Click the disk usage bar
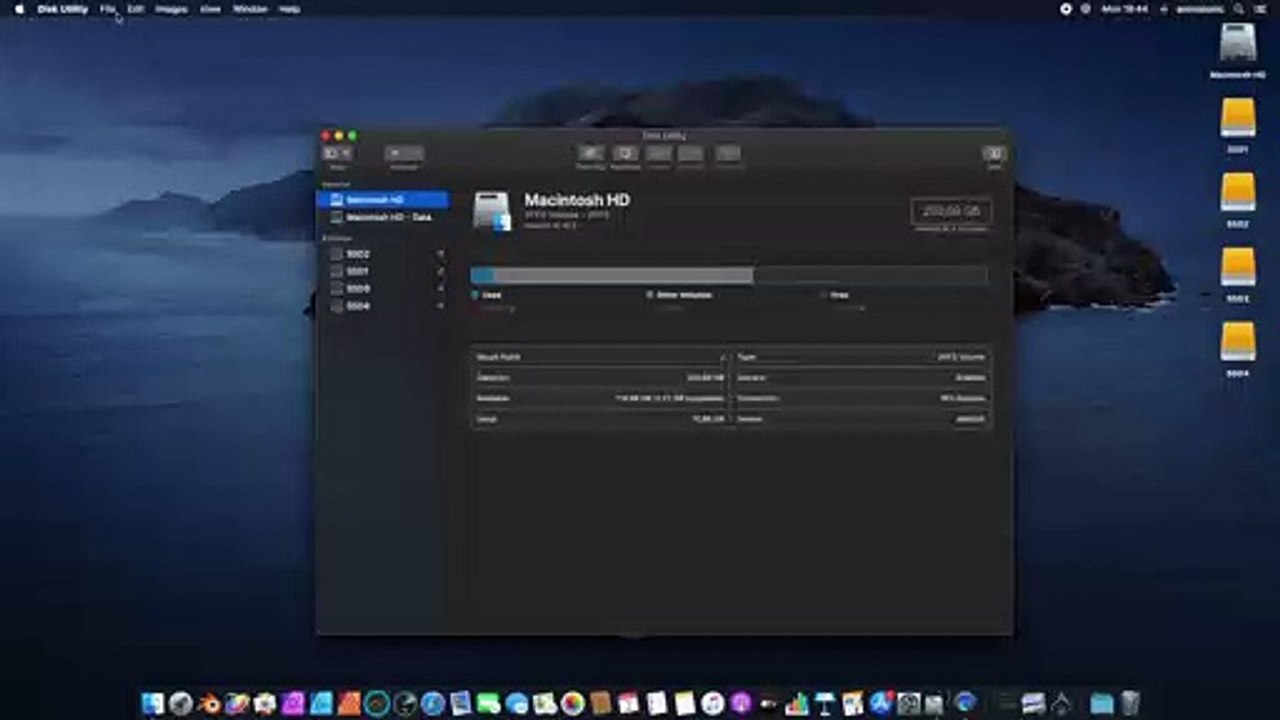Image resolution: width=1280 pixels, height=720 pixels. pyautogui.click(x=729, y=275)
